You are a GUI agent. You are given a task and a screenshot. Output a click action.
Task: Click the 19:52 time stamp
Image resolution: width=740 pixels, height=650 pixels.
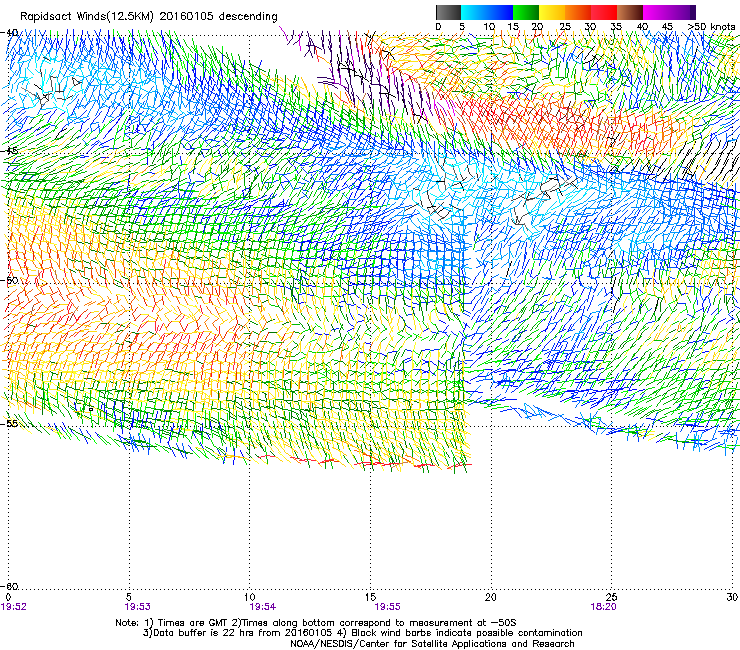tap(14, 607)
